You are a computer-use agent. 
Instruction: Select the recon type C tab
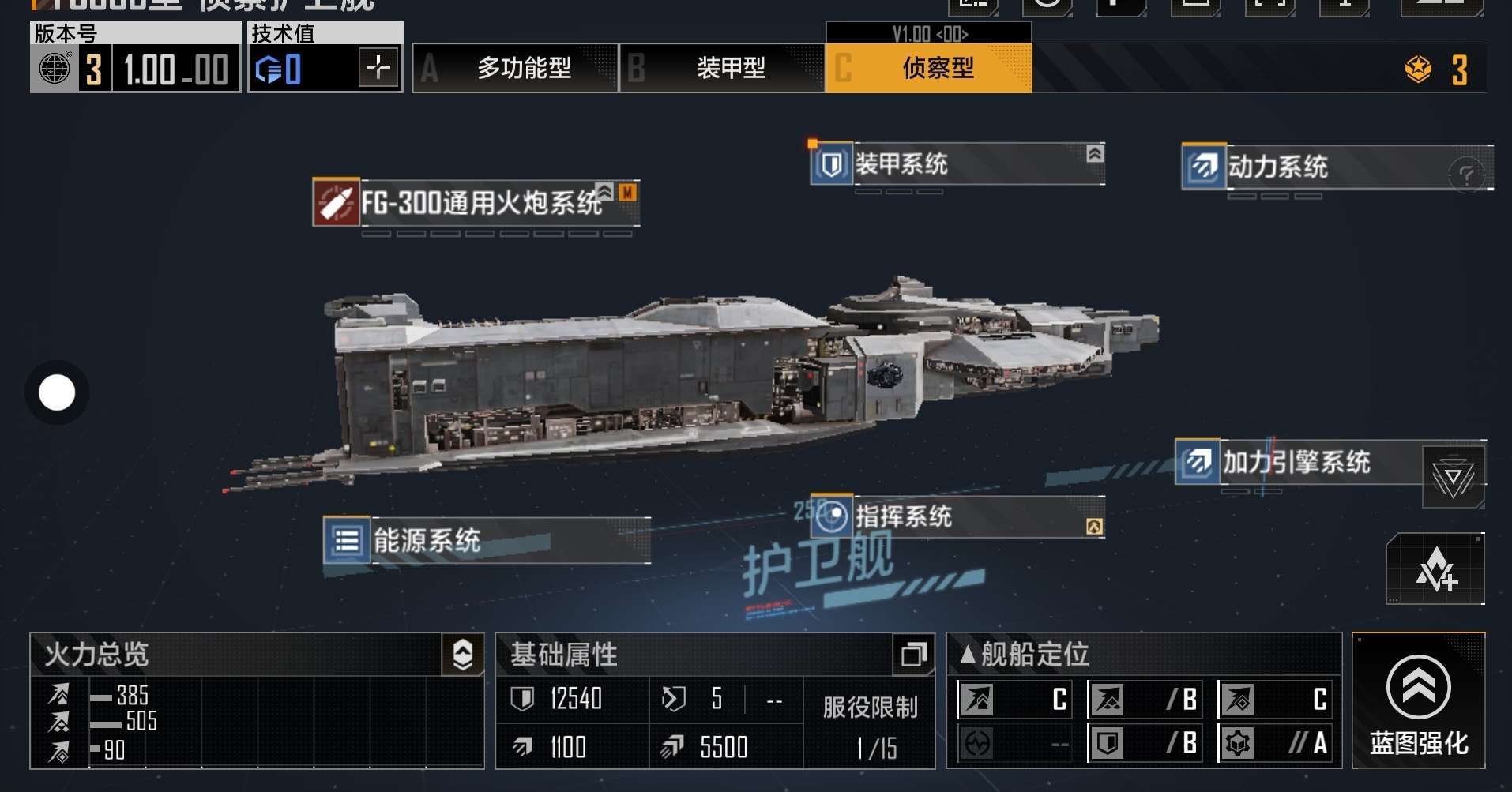[929, 69]
